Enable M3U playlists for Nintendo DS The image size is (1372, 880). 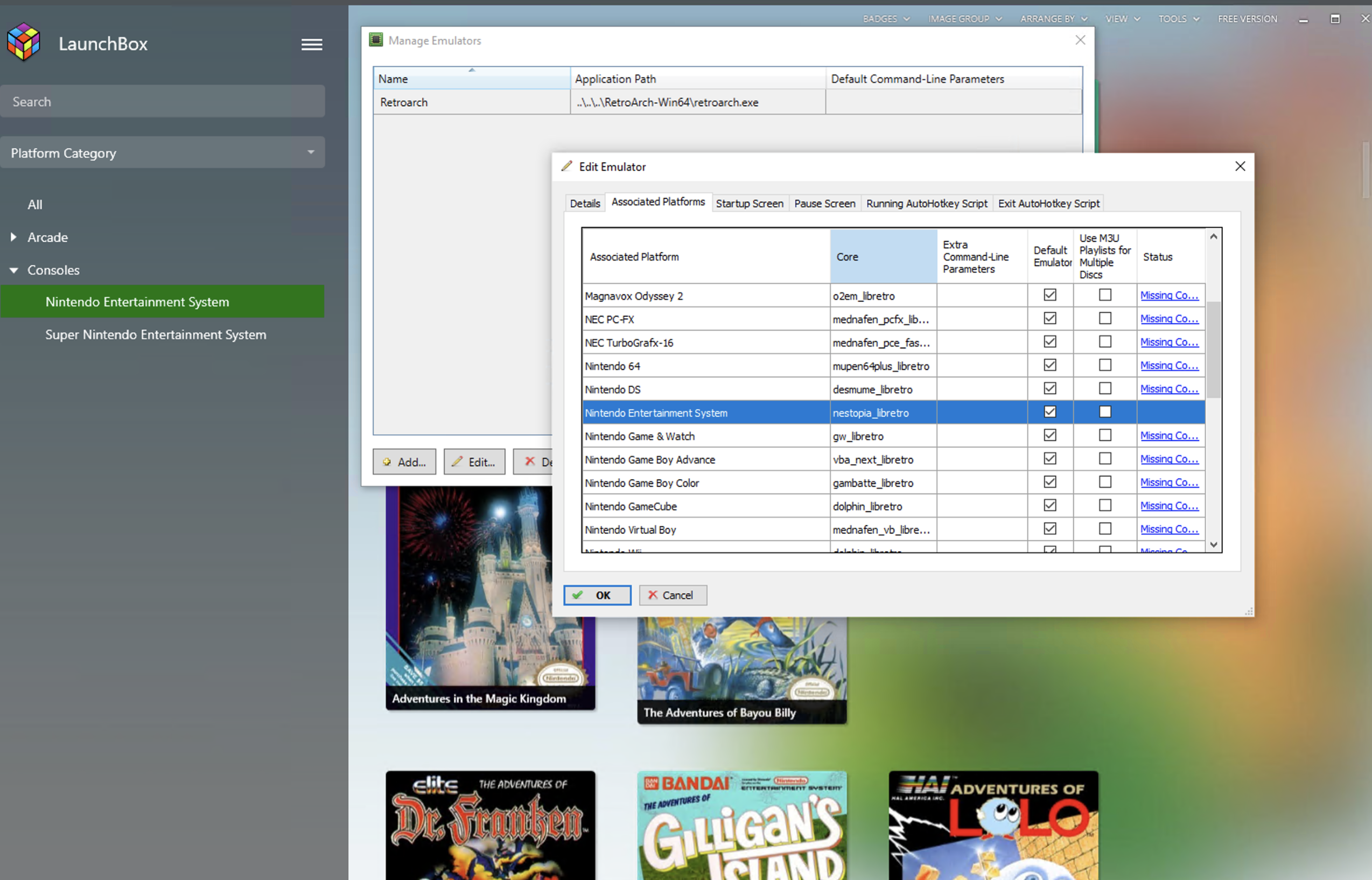1105,389
